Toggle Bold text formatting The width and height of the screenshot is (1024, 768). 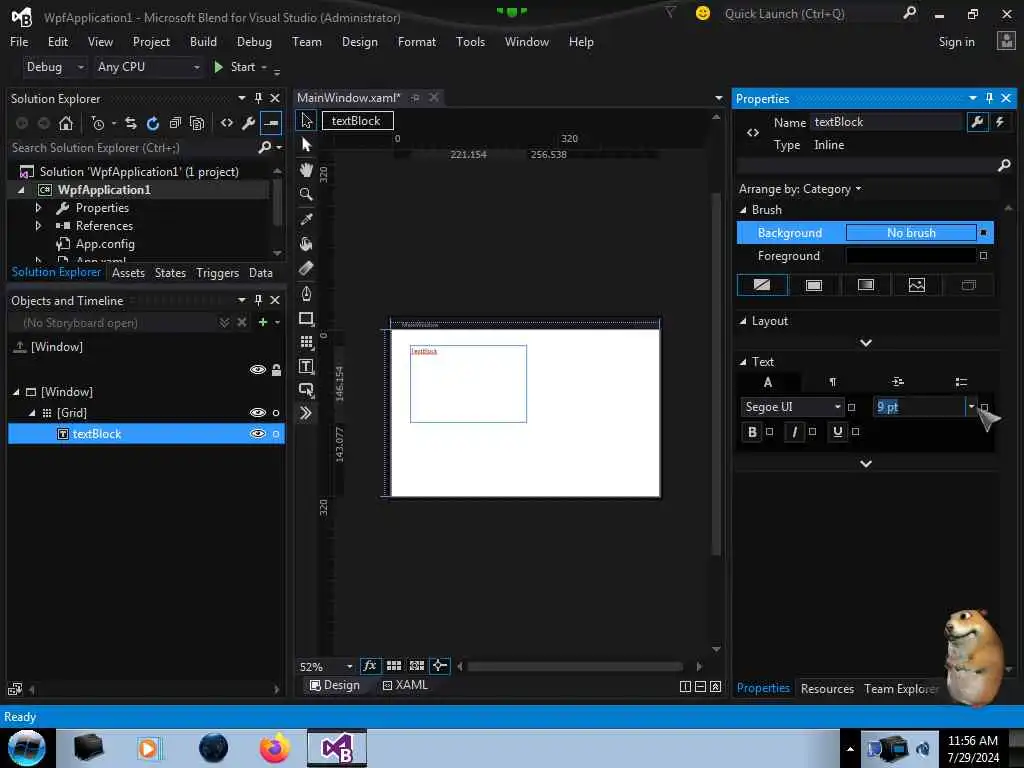[752, 432]
